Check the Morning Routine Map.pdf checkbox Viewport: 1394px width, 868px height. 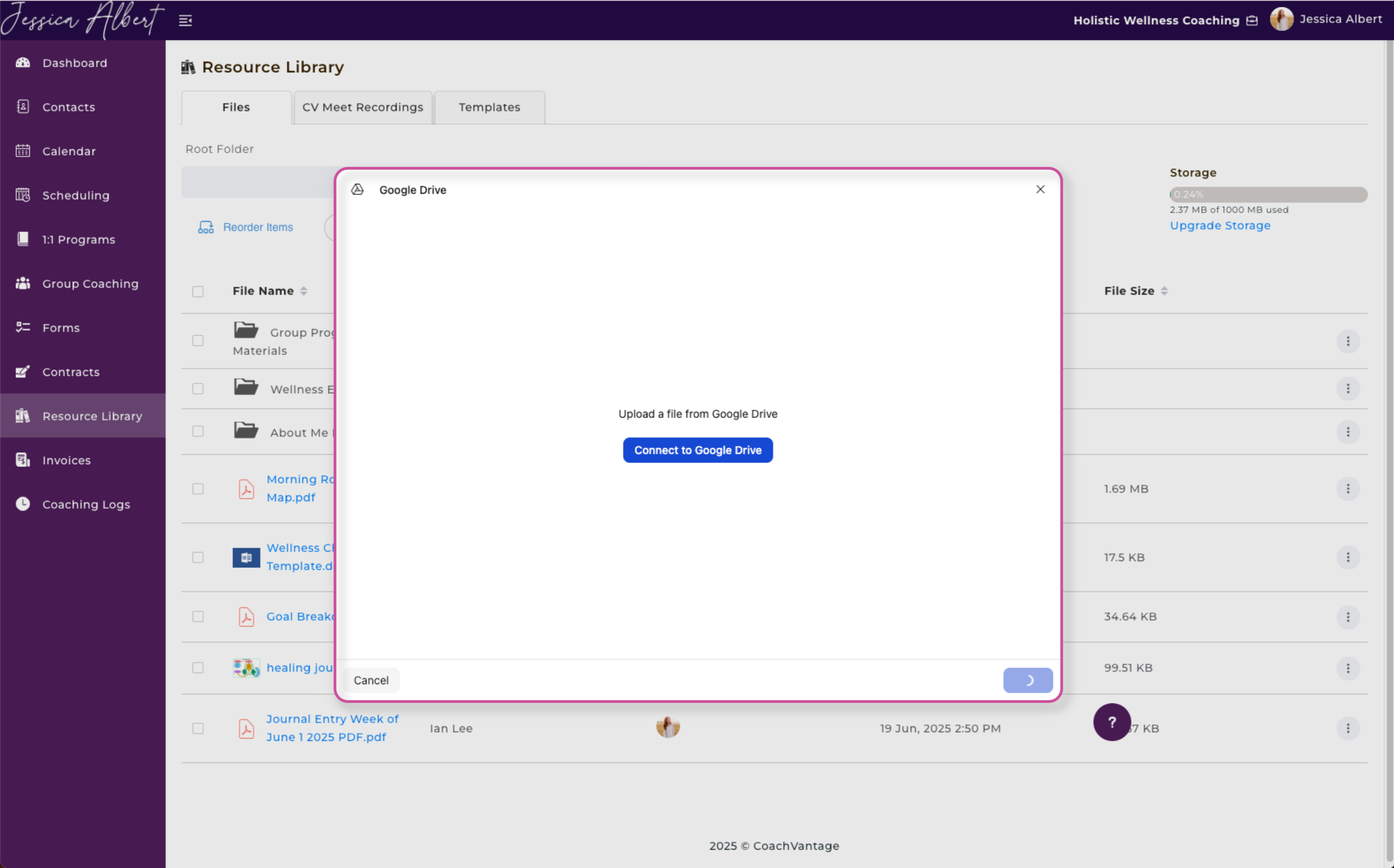click(x=198, y=488)
